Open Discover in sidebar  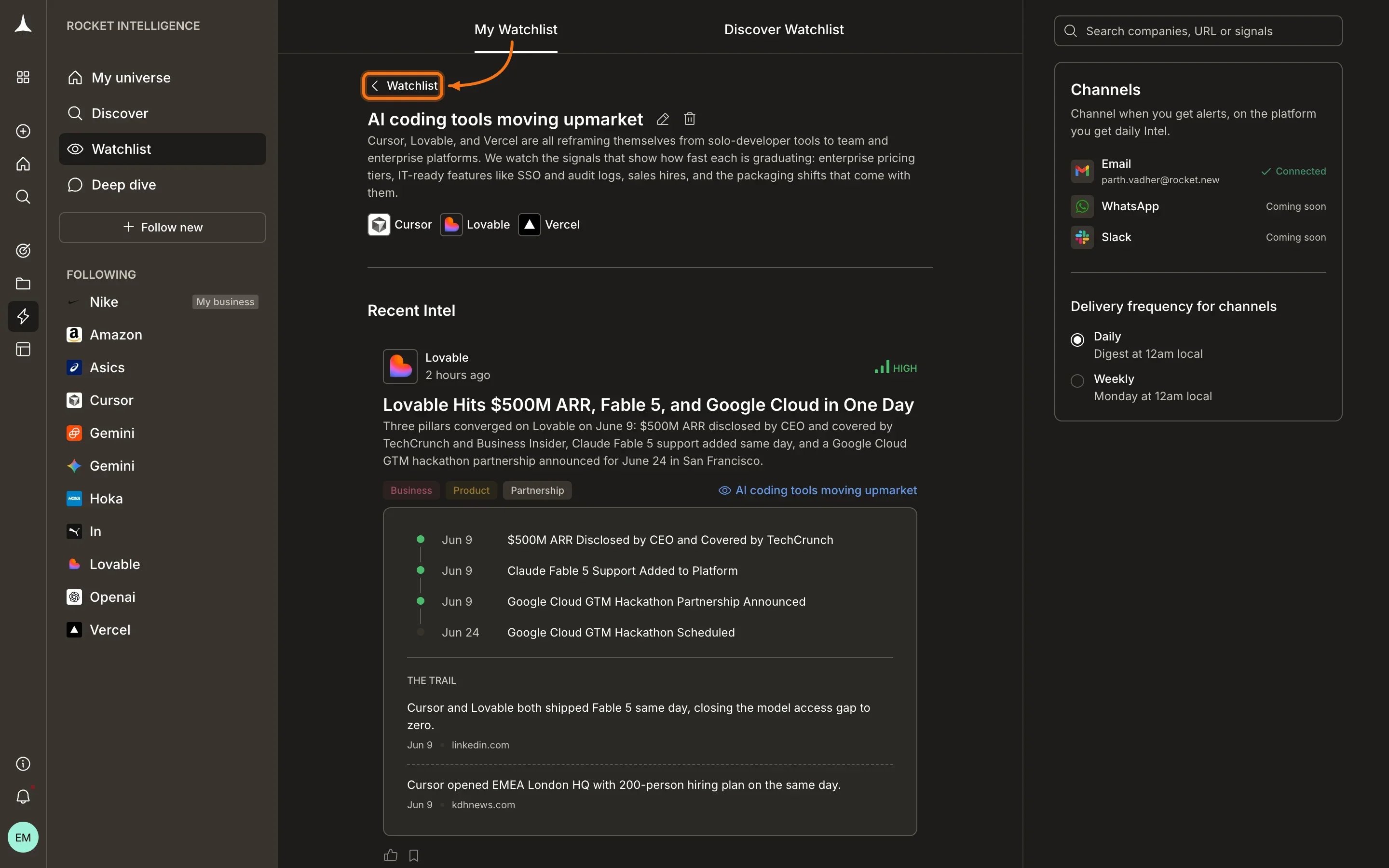pos(163,113)
